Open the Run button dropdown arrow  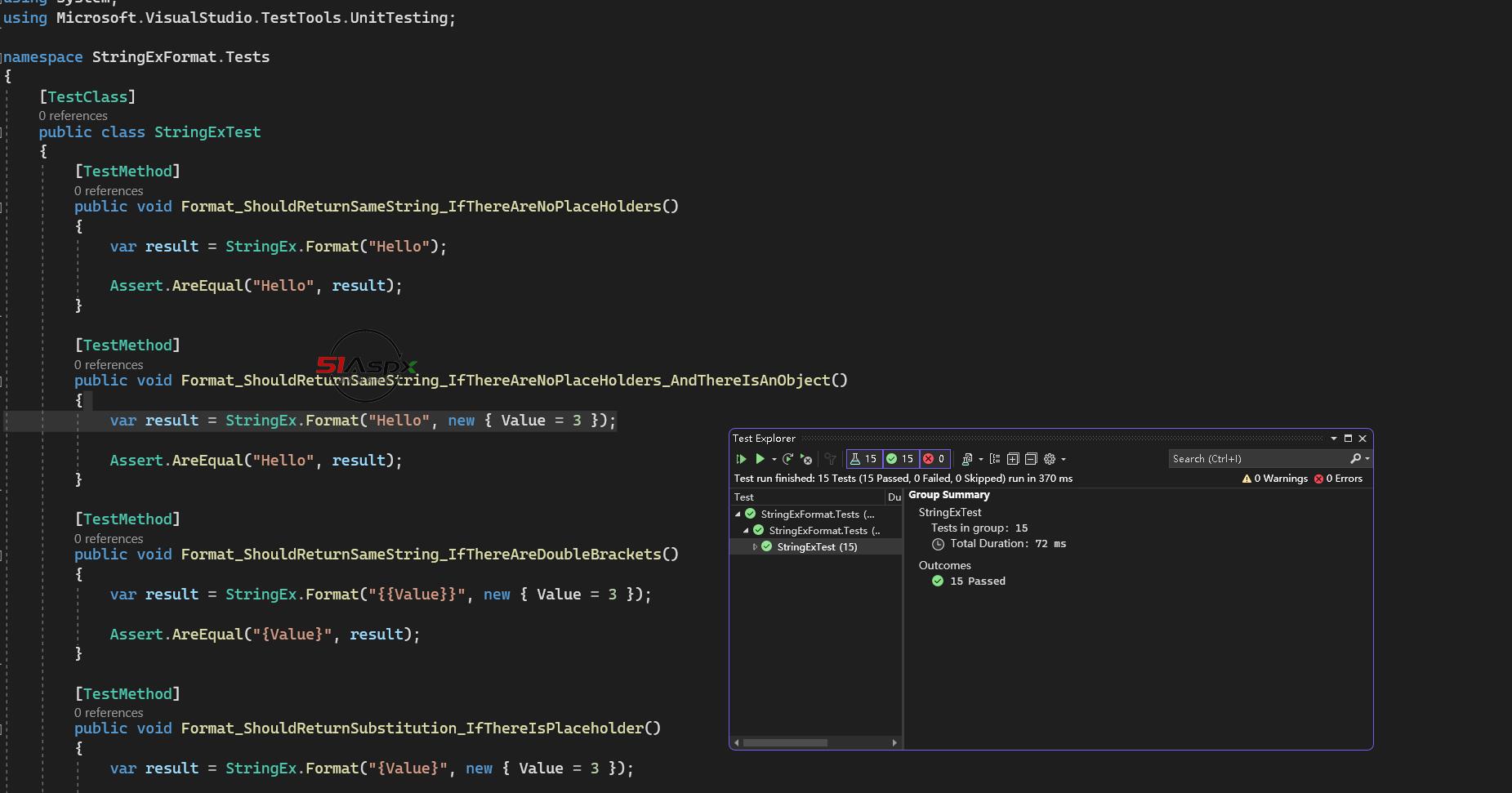point(774,459)
